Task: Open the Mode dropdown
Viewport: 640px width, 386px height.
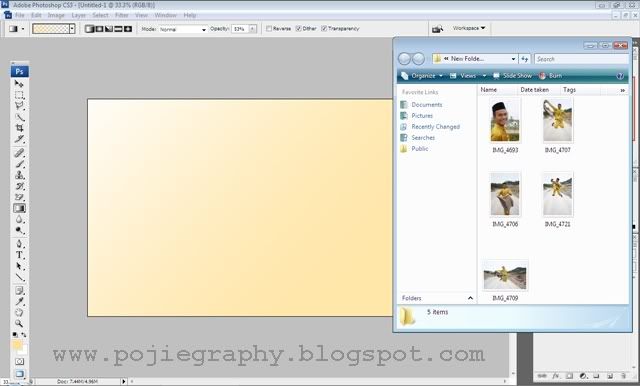Action: (183, 29)
